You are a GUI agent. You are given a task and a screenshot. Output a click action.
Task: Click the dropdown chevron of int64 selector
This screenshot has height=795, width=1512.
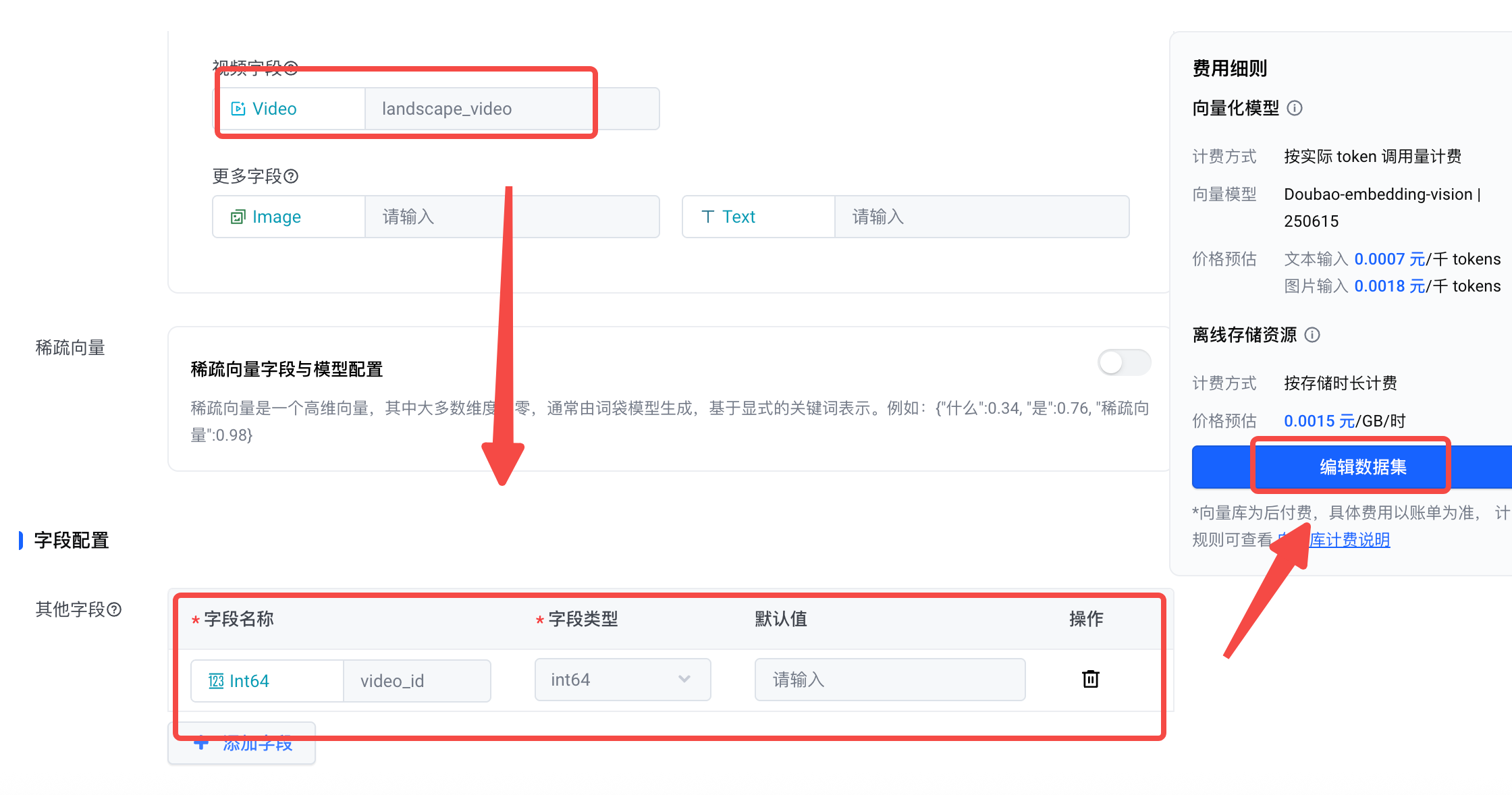(684, 679)
